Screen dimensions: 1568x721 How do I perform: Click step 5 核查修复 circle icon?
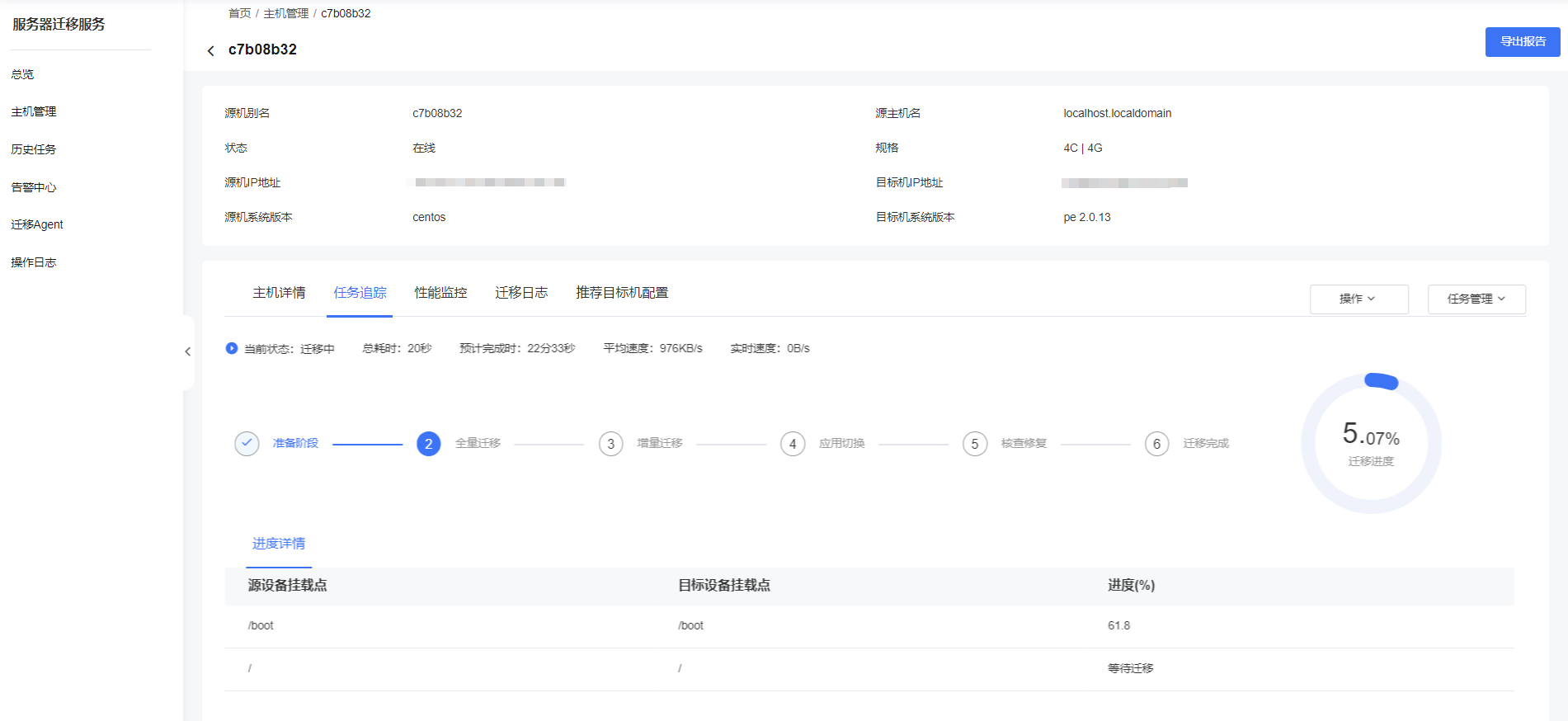(974, 444)
